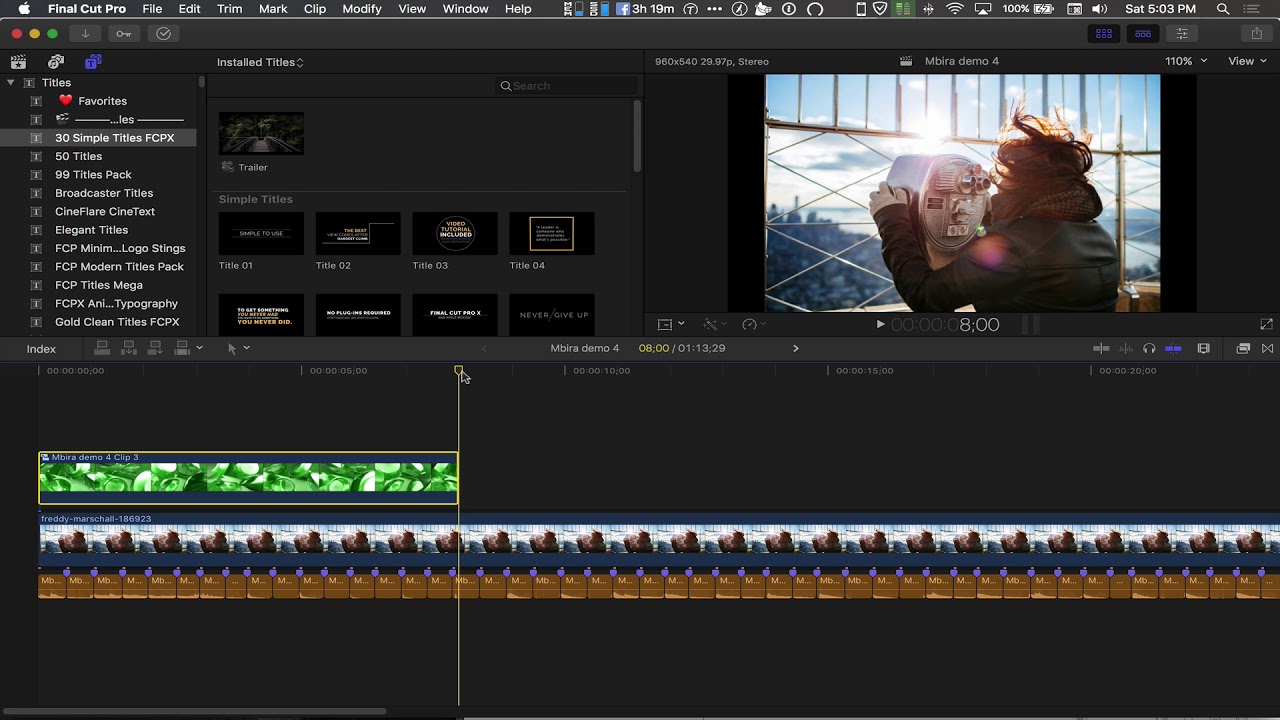Select the Title 03 thumbnail
This screenshot has width=1280, height=720.
(455, 233)
